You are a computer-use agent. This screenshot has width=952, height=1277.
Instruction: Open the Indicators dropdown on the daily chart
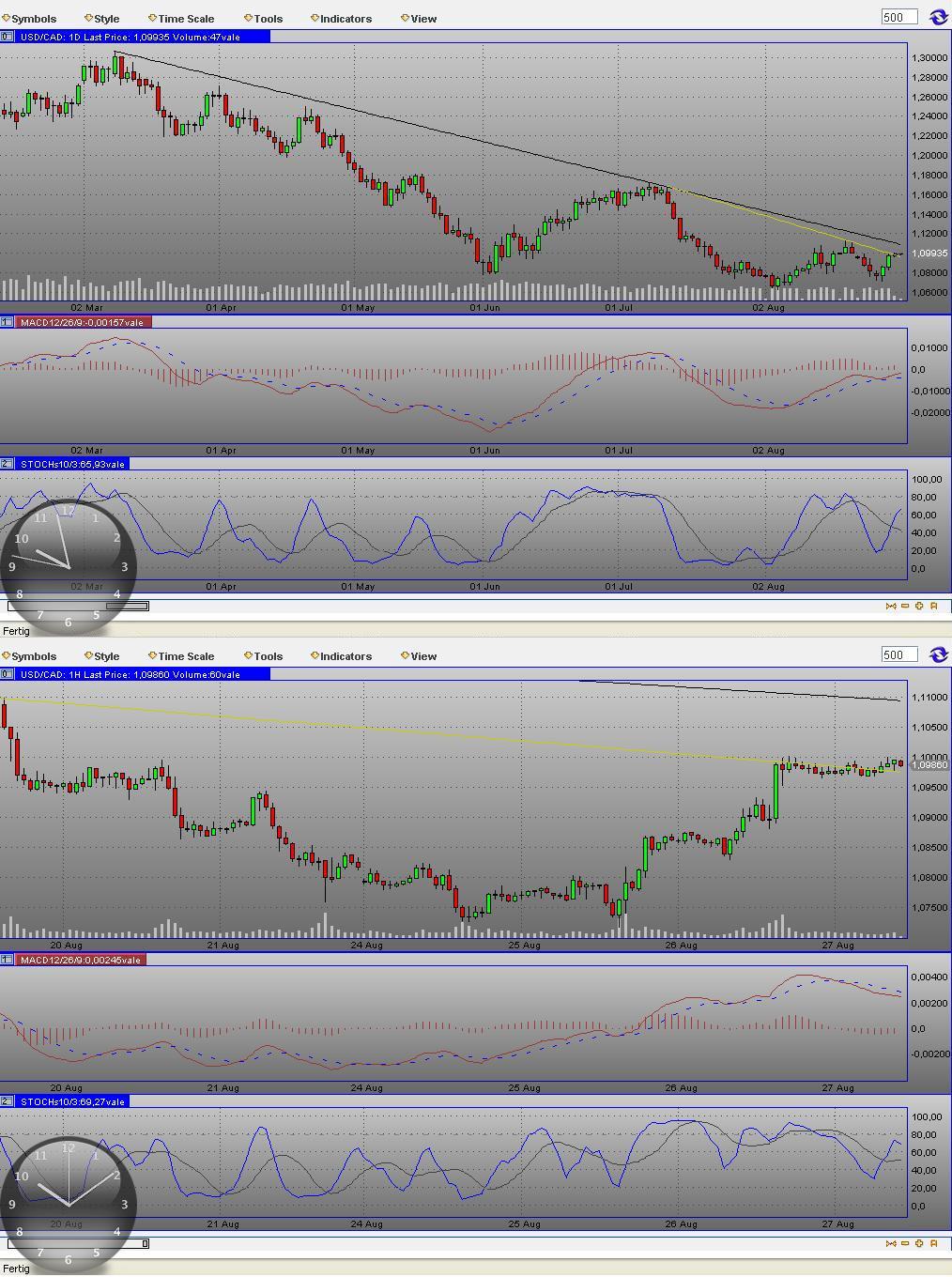coord(340,18)
